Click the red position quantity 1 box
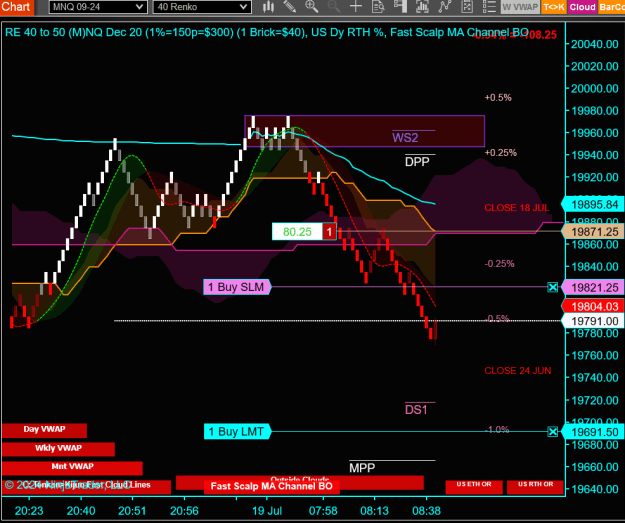625x523 pixels. tap(329, 232)
